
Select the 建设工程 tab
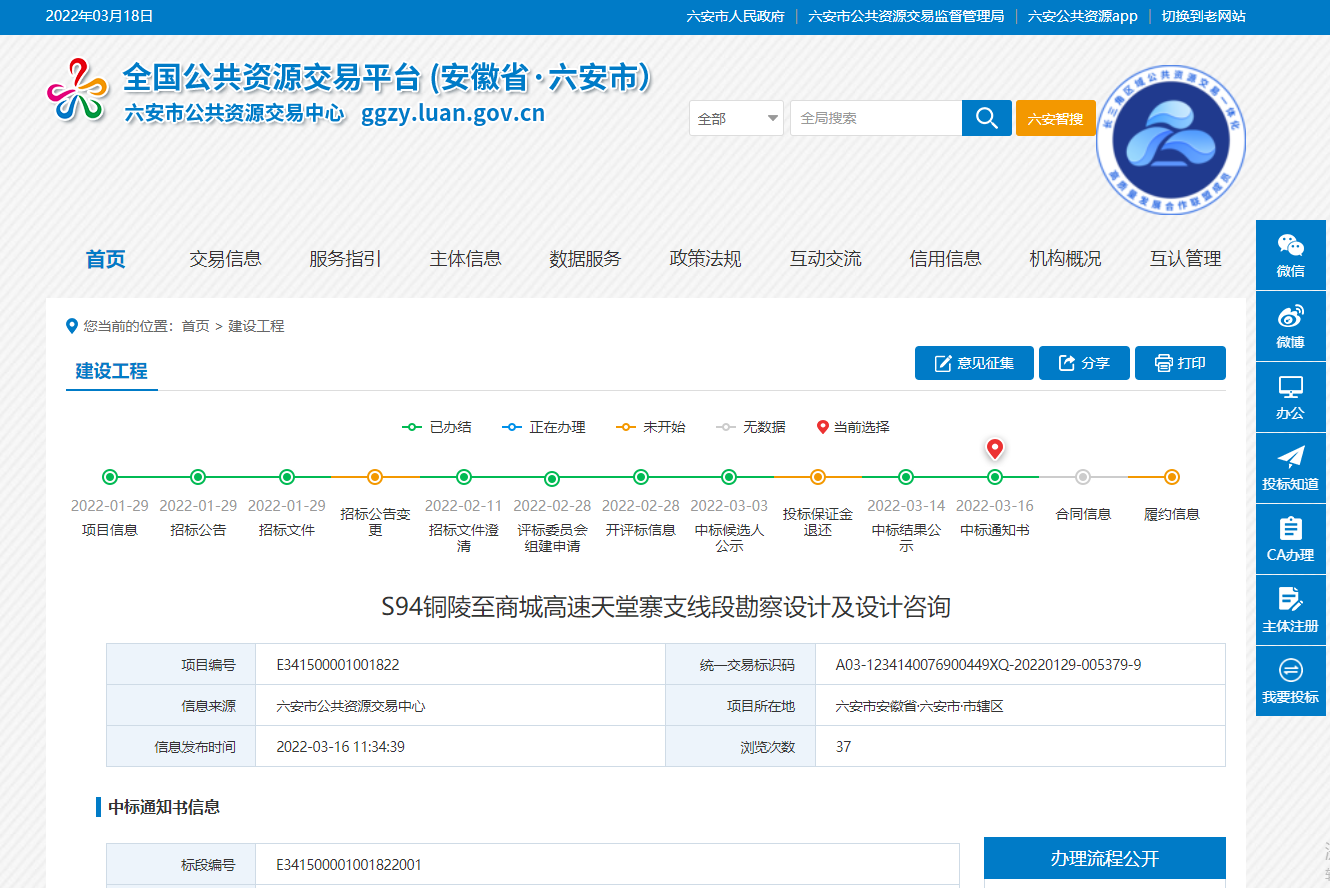click(x=112, y=371)
